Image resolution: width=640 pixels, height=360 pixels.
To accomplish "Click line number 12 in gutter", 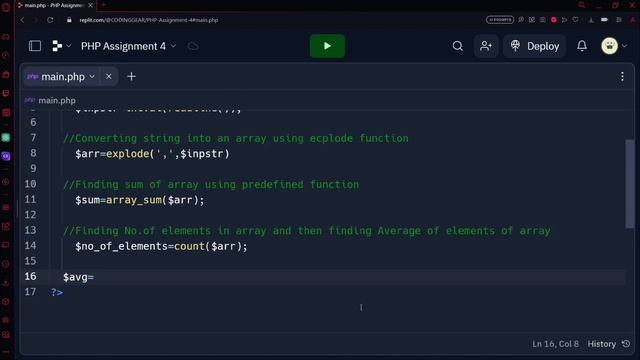I will point(30,215).
